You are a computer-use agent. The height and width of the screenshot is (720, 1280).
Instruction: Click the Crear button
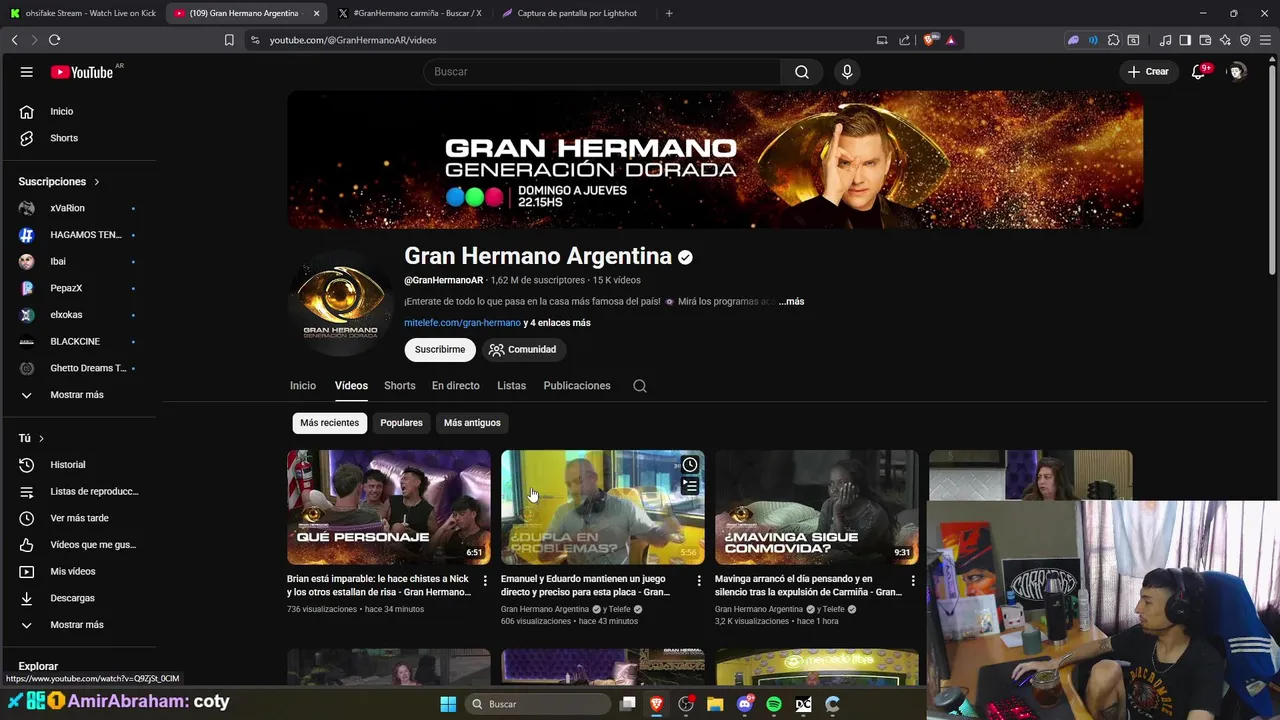[x=1148, y=72]
